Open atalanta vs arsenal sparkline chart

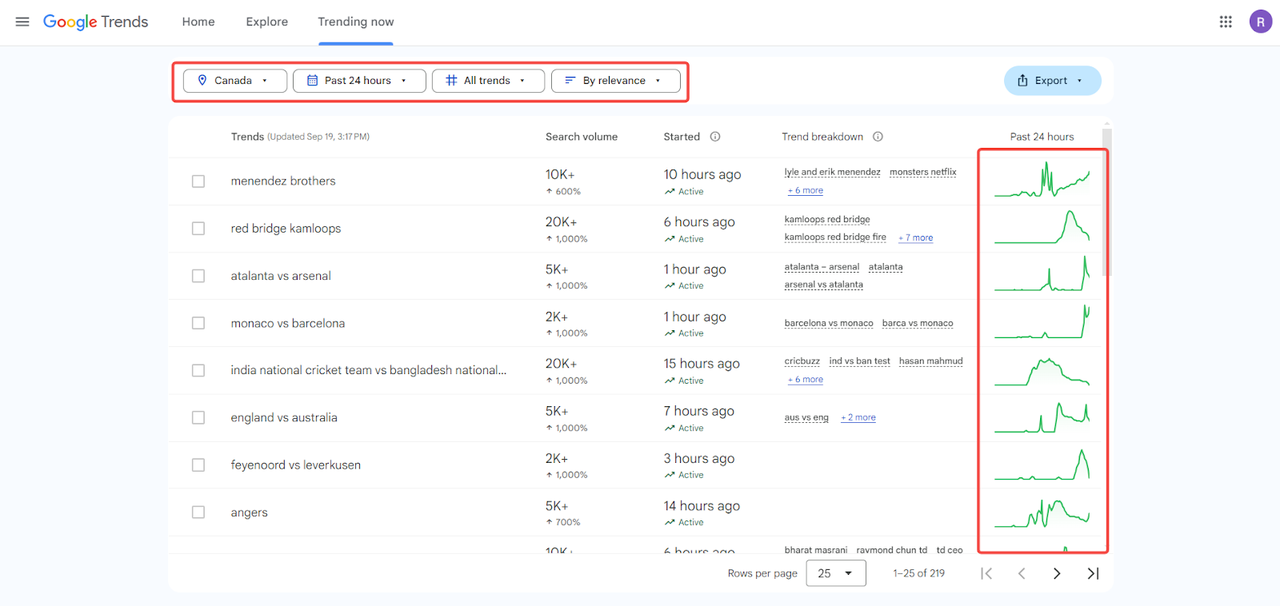tap(1042, 275)
